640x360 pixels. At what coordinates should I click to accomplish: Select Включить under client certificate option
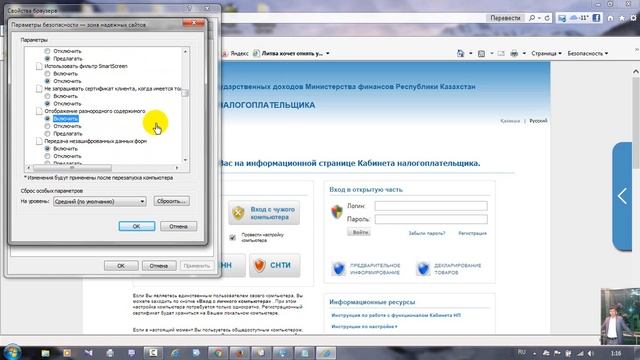pyautogui.click(x=47, y=96)
